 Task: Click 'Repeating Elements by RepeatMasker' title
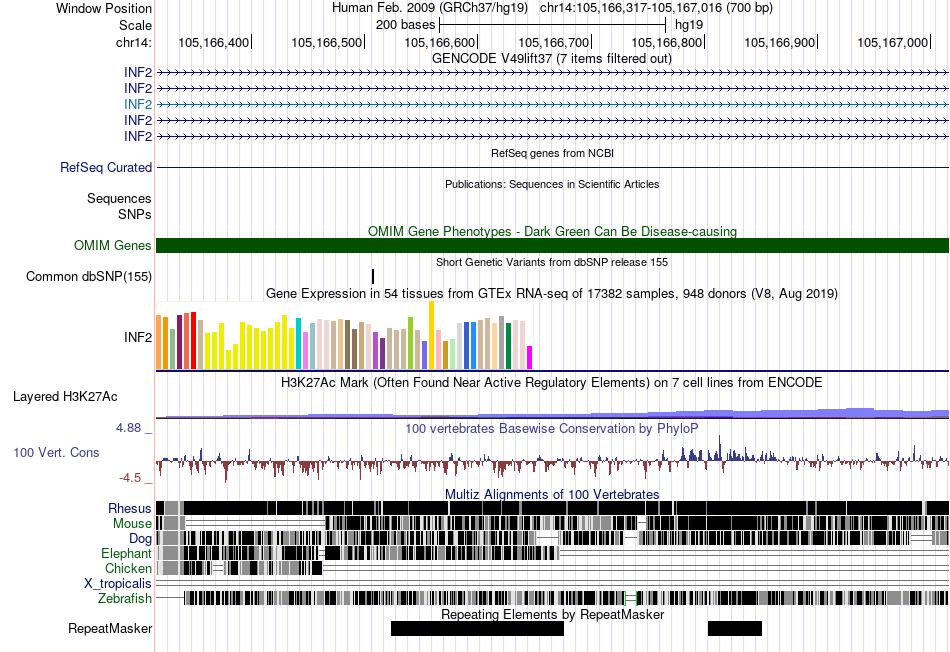[x=552, y=614]
